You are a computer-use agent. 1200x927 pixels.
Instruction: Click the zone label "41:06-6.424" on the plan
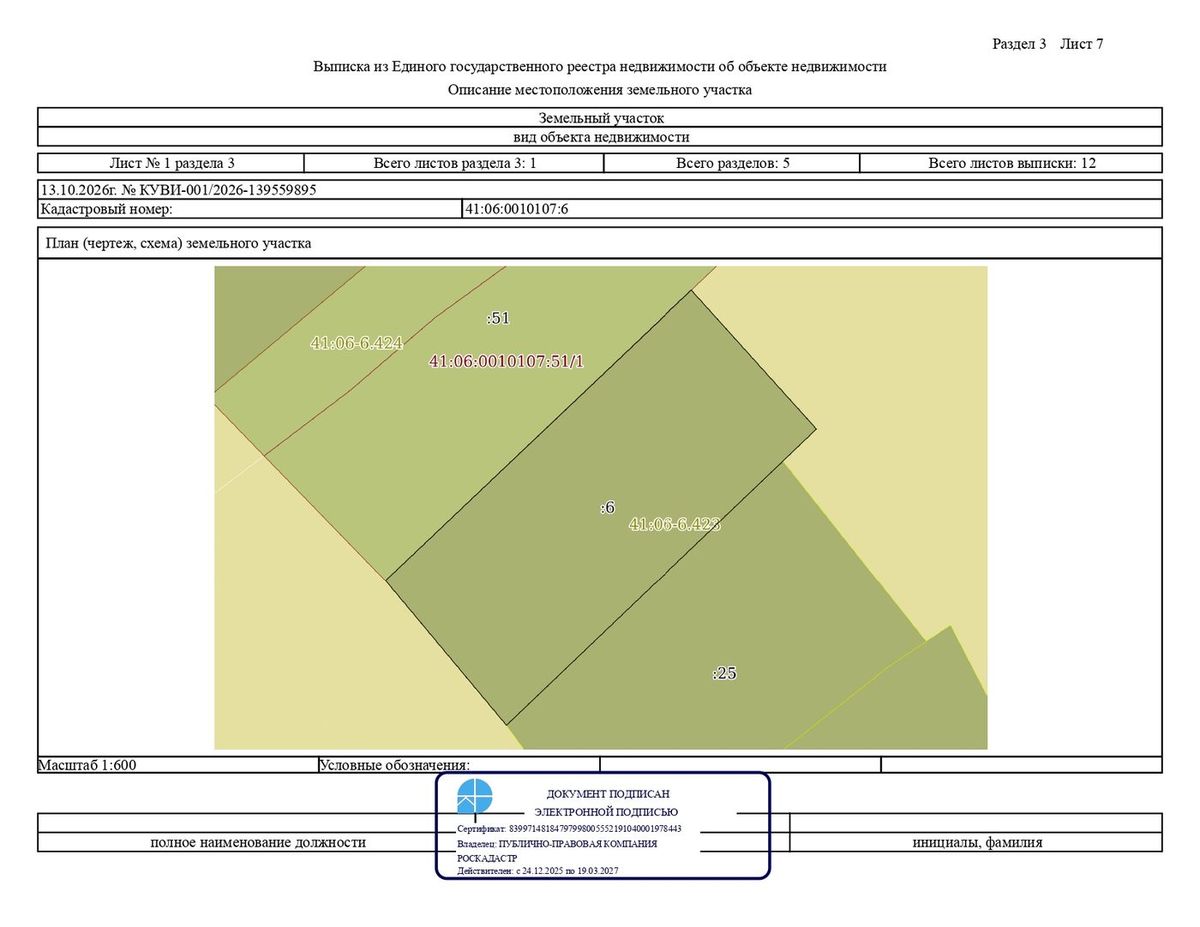point(356,343)
